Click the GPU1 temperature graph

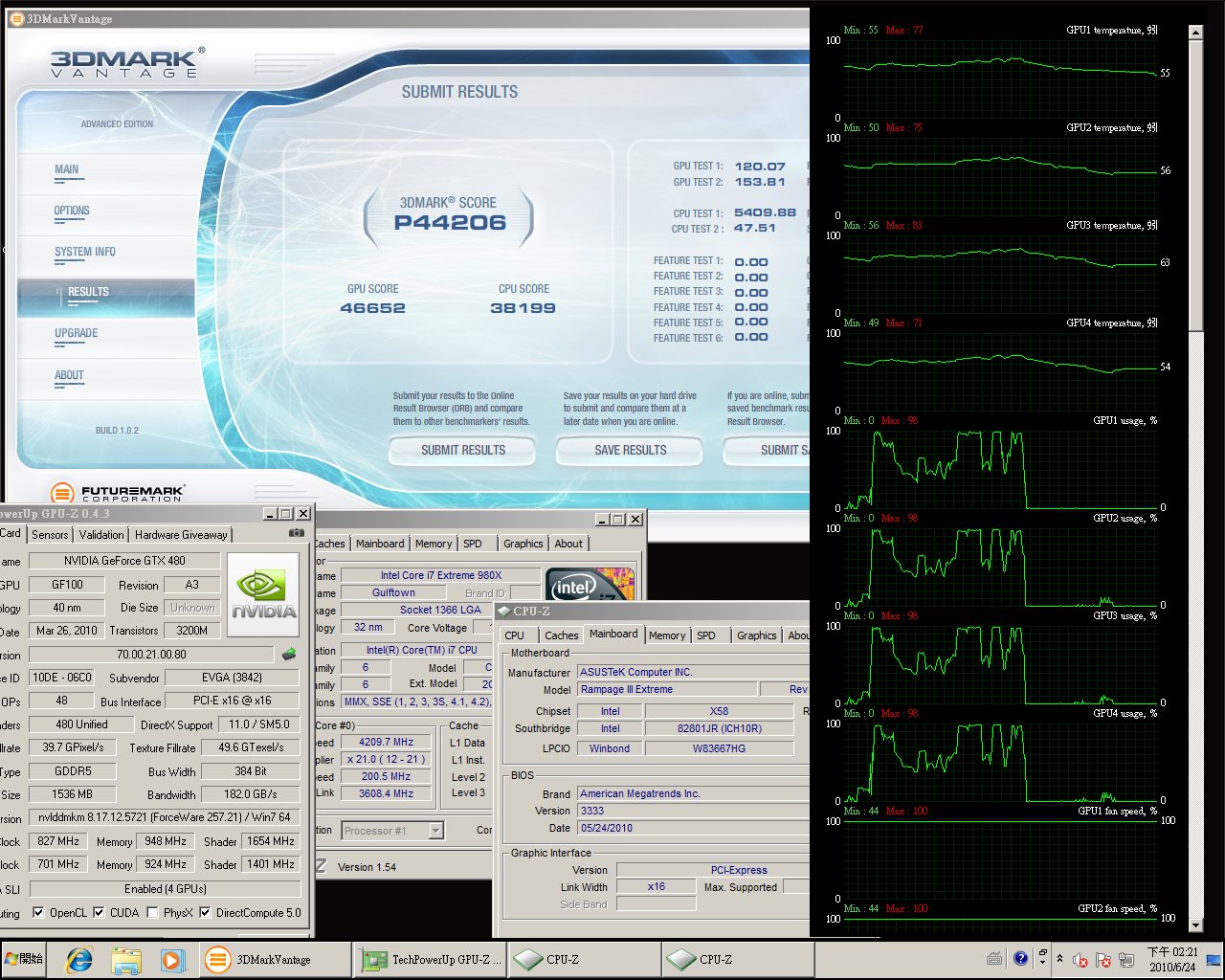[x=999, y=78]
